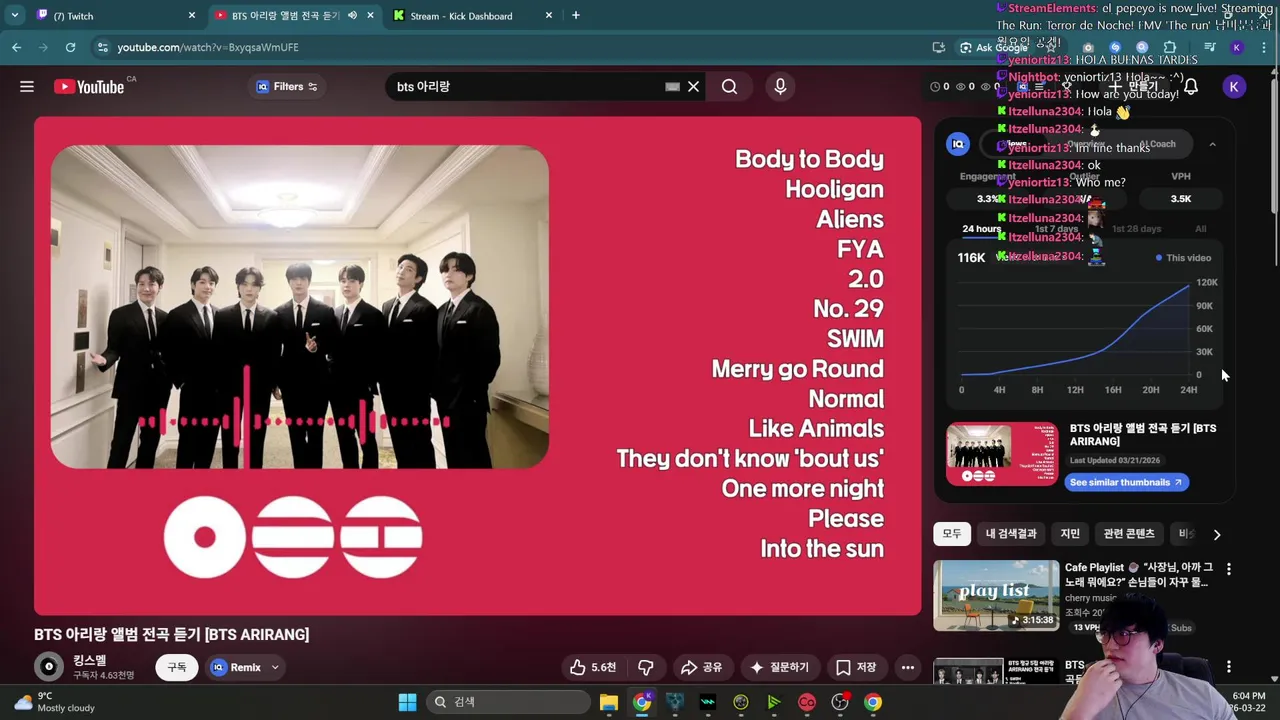
Task: Select the 지민 filter chip
Action: click(x=1070, y=534)
